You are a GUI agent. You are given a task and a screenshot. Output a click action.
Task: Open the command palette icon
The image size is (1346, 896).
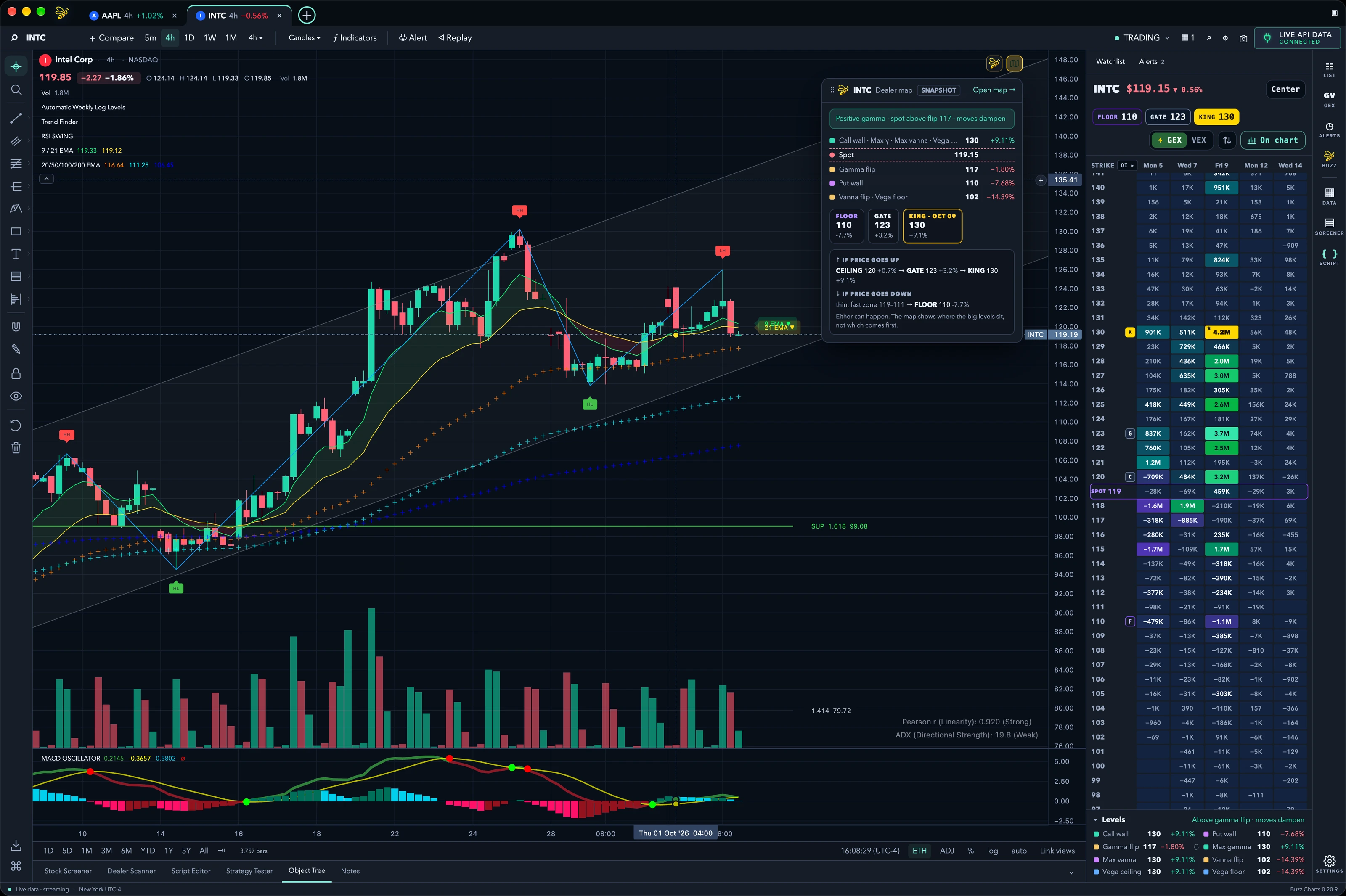click(16, 866)
